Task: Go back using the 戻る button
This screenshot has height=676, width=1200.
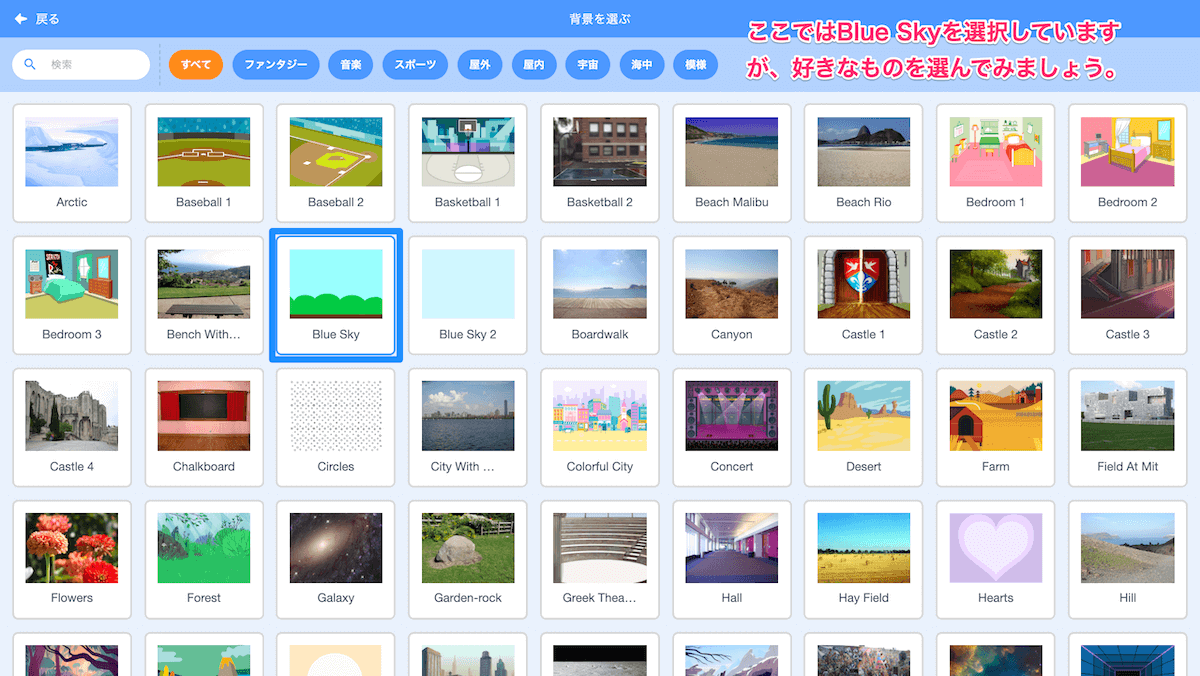Action: pos(37,19)
